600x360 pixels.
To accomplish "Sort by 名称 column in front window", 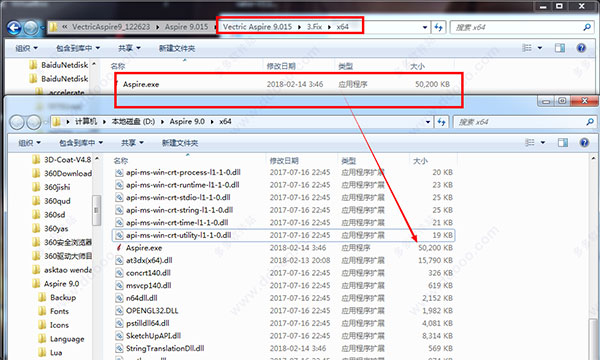I will (121, 160).
